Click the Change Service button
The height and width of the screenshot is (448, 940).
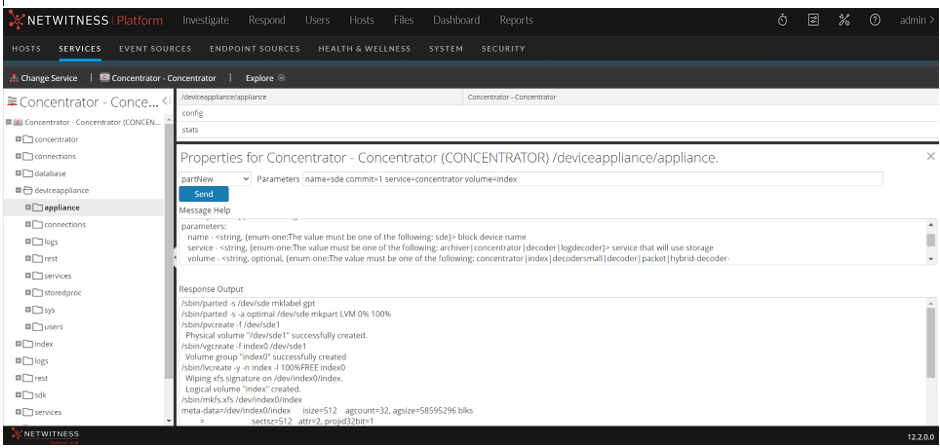(x=44, y=78)
